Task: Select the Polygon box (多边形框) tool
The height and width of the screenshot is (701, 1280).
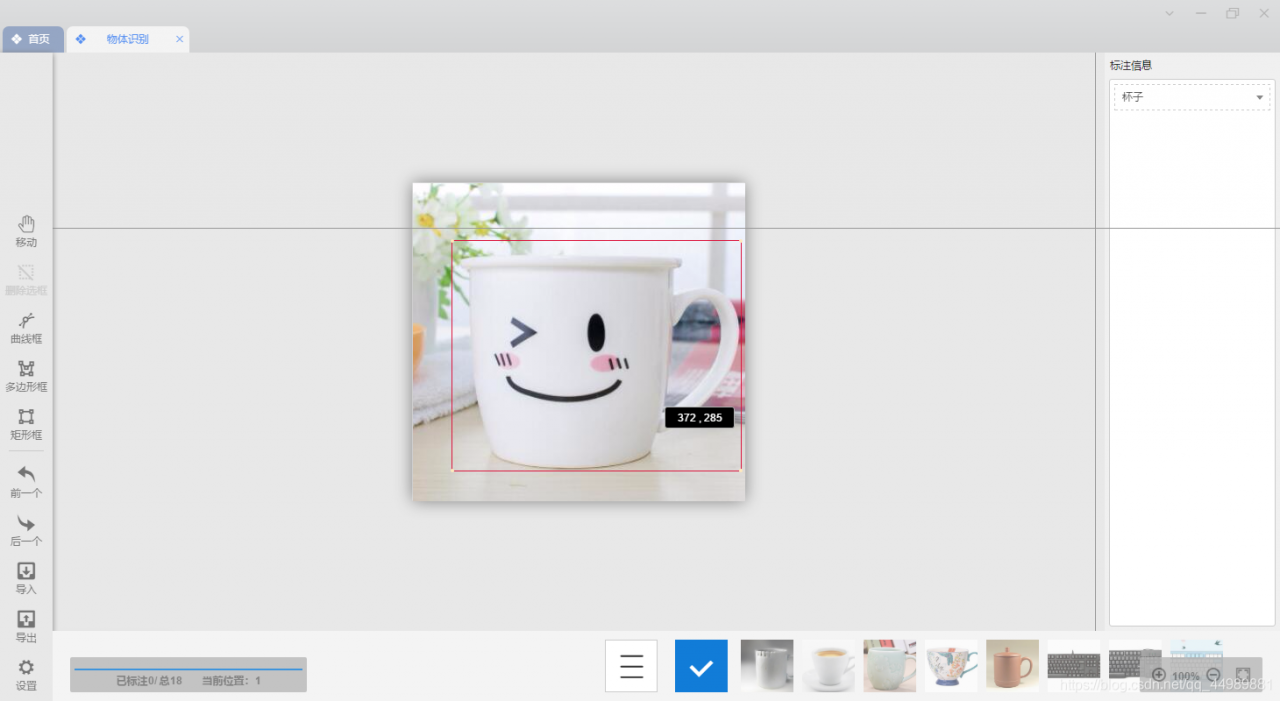Action: click(26, 377)
